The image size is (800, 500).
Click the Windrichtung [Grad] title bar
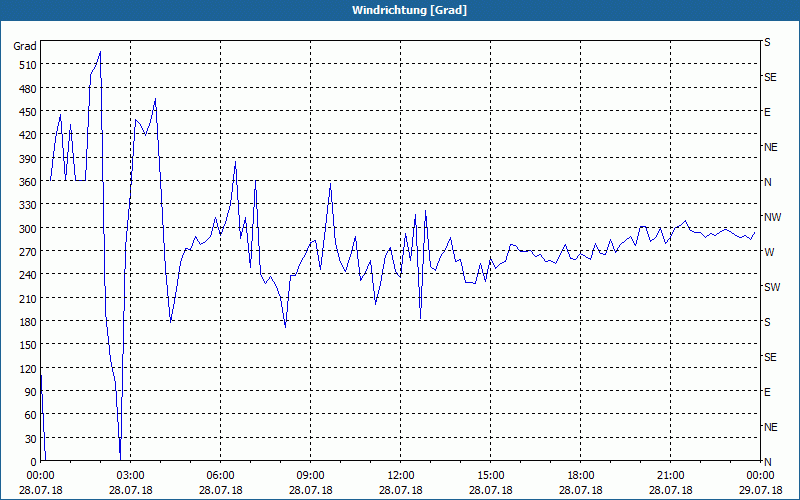point(400,10)
